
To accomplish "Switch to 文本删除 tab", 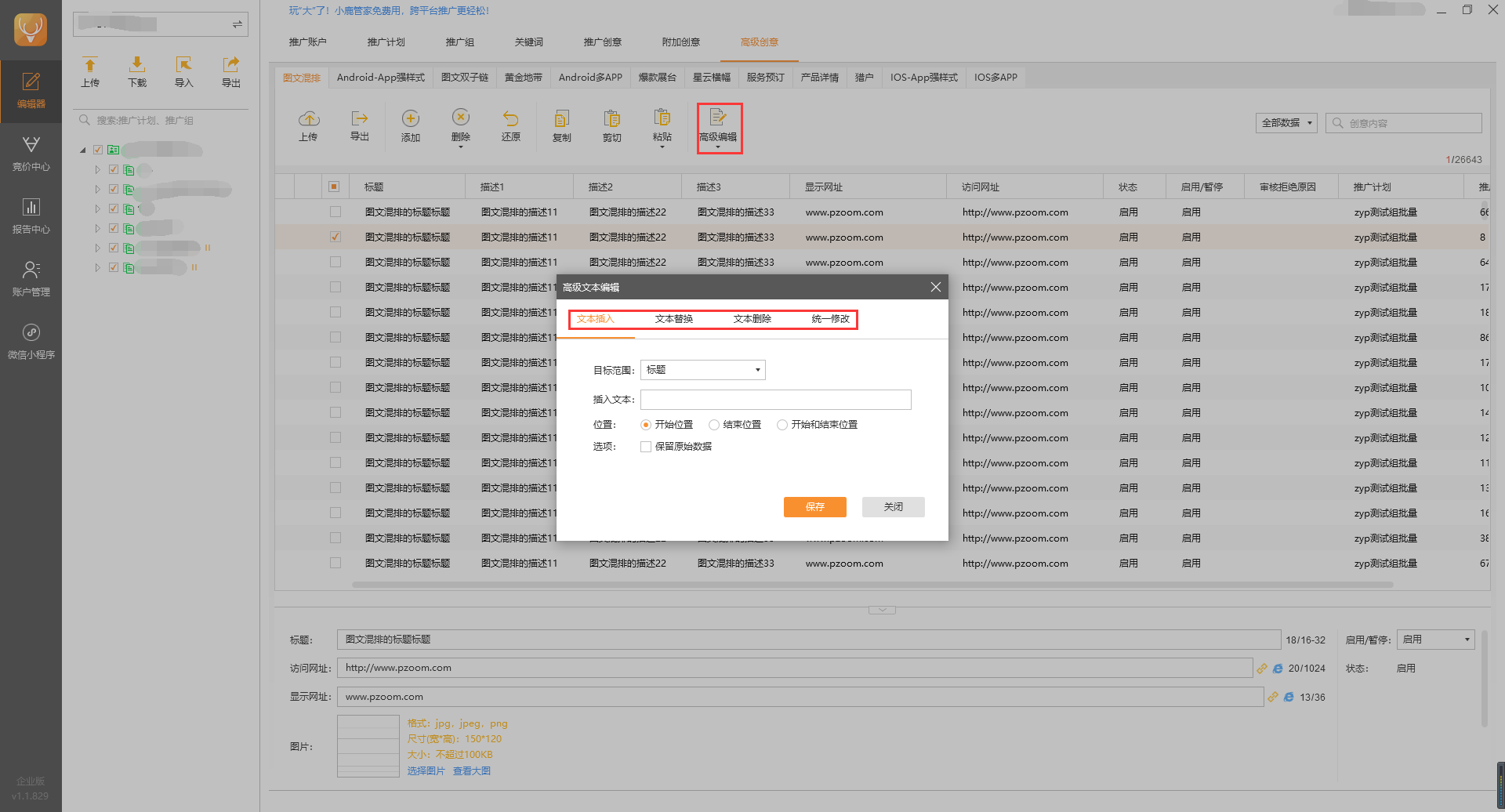I will 752,319.
